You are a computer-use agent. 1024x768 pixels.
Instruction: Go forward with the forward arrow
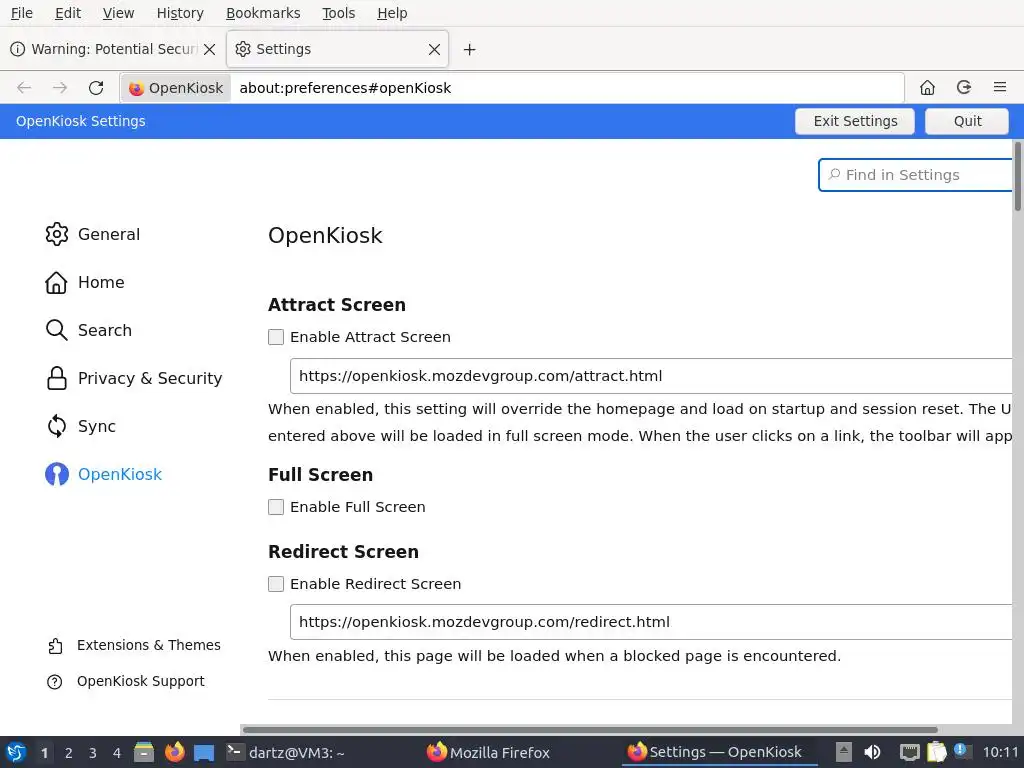60,88
